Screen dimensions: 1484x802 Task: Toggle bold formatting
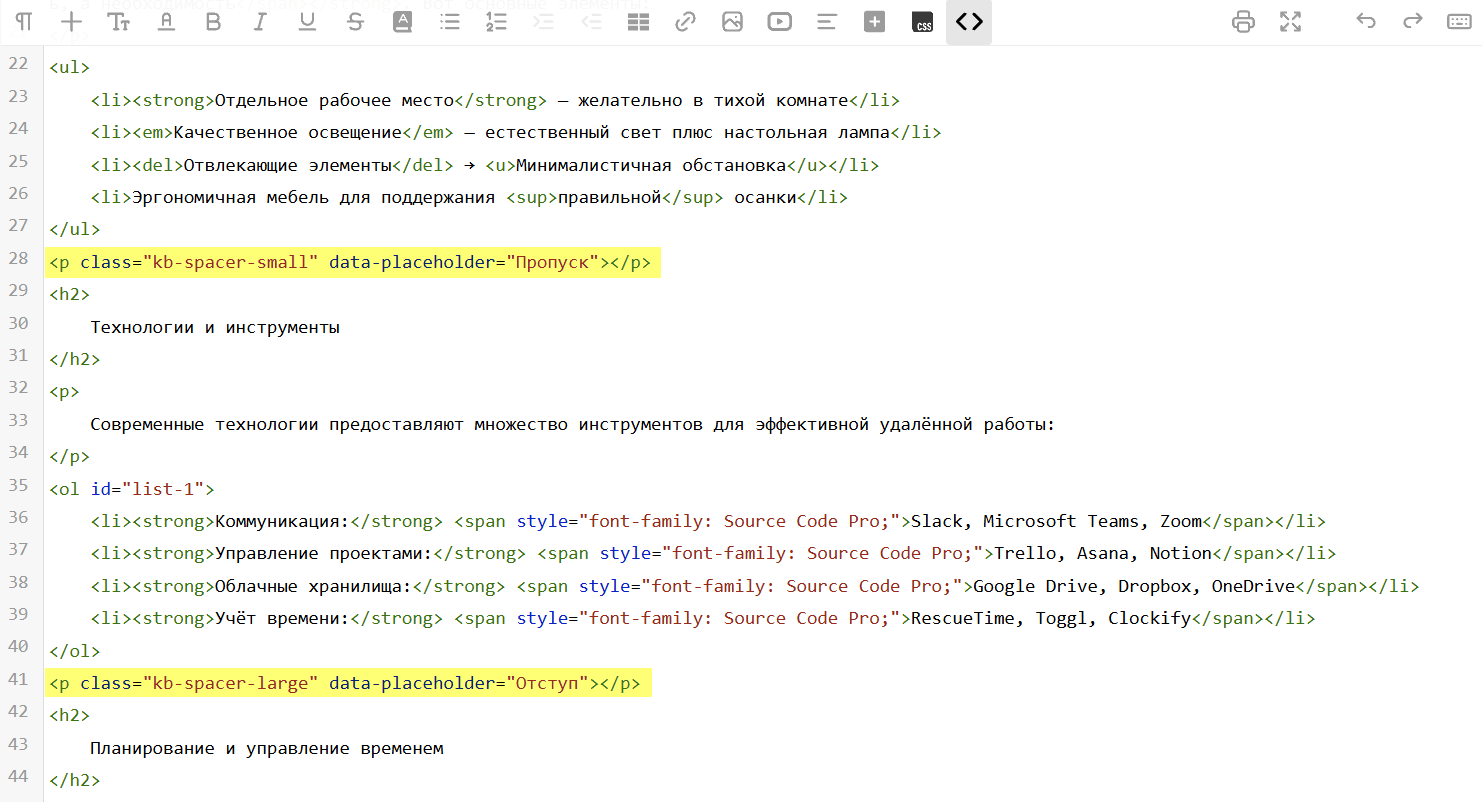(x=213, y=22)
